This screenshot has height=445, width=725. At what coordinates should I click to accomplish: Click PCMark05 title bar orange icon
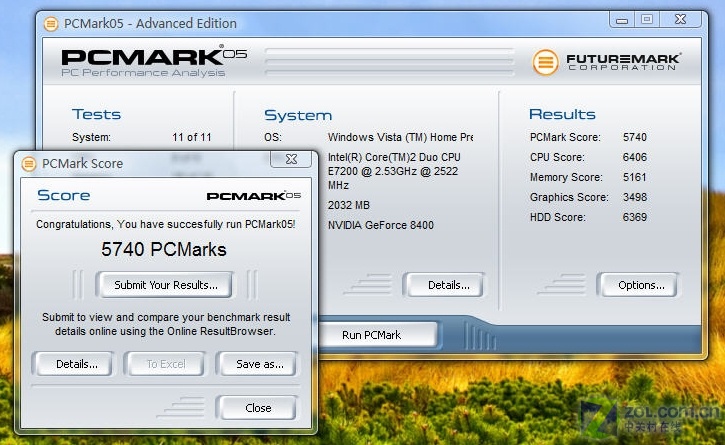tap(51, 24)
